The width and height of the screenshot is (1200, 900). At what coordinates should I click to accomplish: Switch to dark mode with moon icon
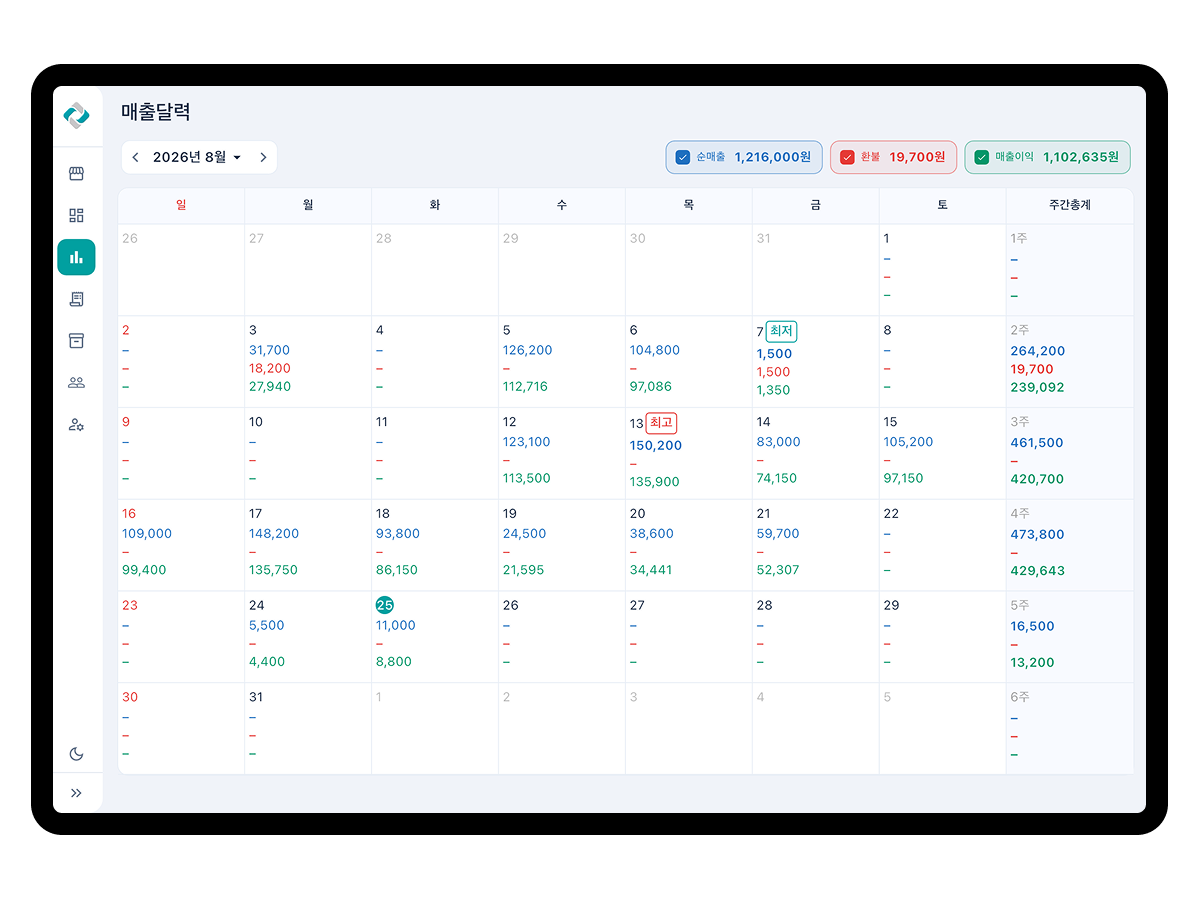coord(76,754)
